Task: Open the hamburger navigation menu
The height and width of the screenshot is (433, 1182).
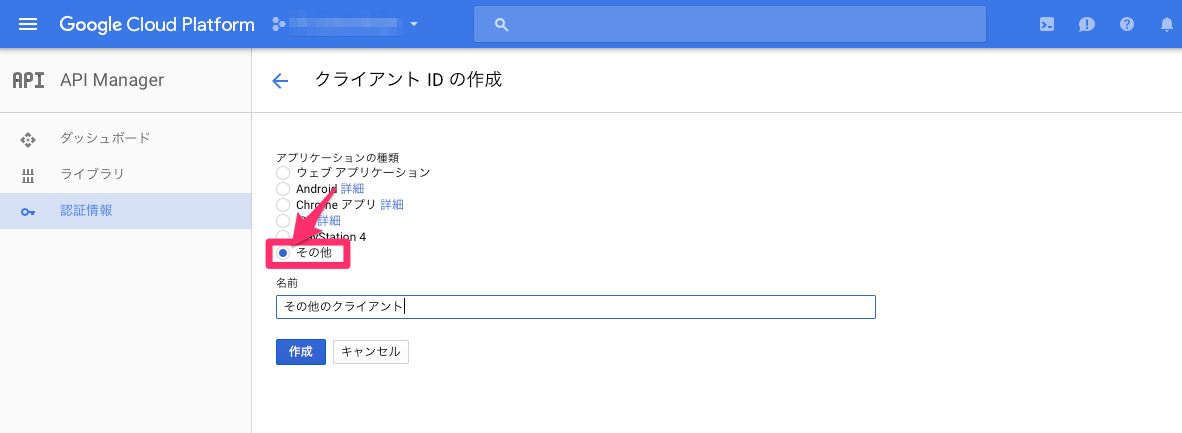Action: coord(28,24)
